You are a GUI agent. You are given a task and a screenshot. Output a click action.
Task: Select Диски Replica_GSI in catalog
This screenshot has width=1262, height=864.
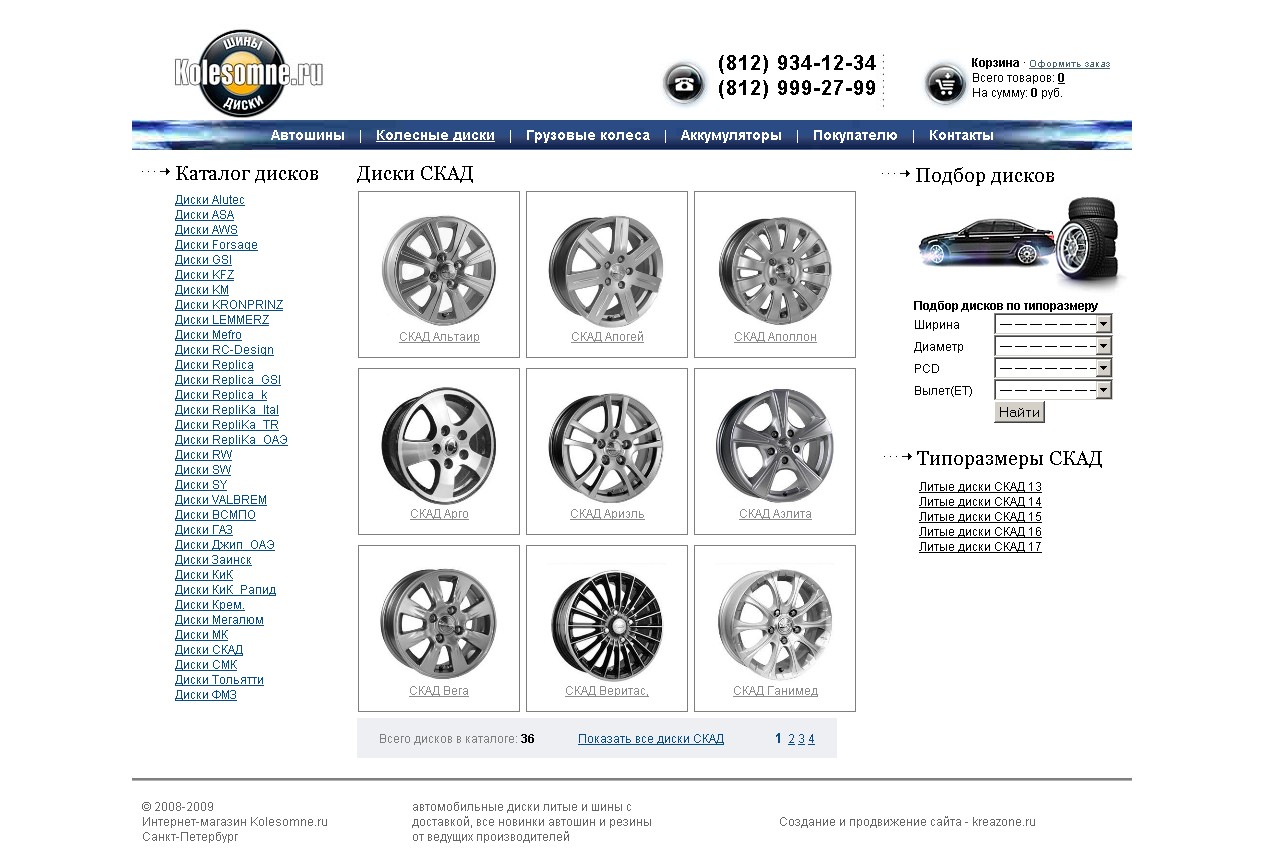pyautogui.click(x=228, y=380)
